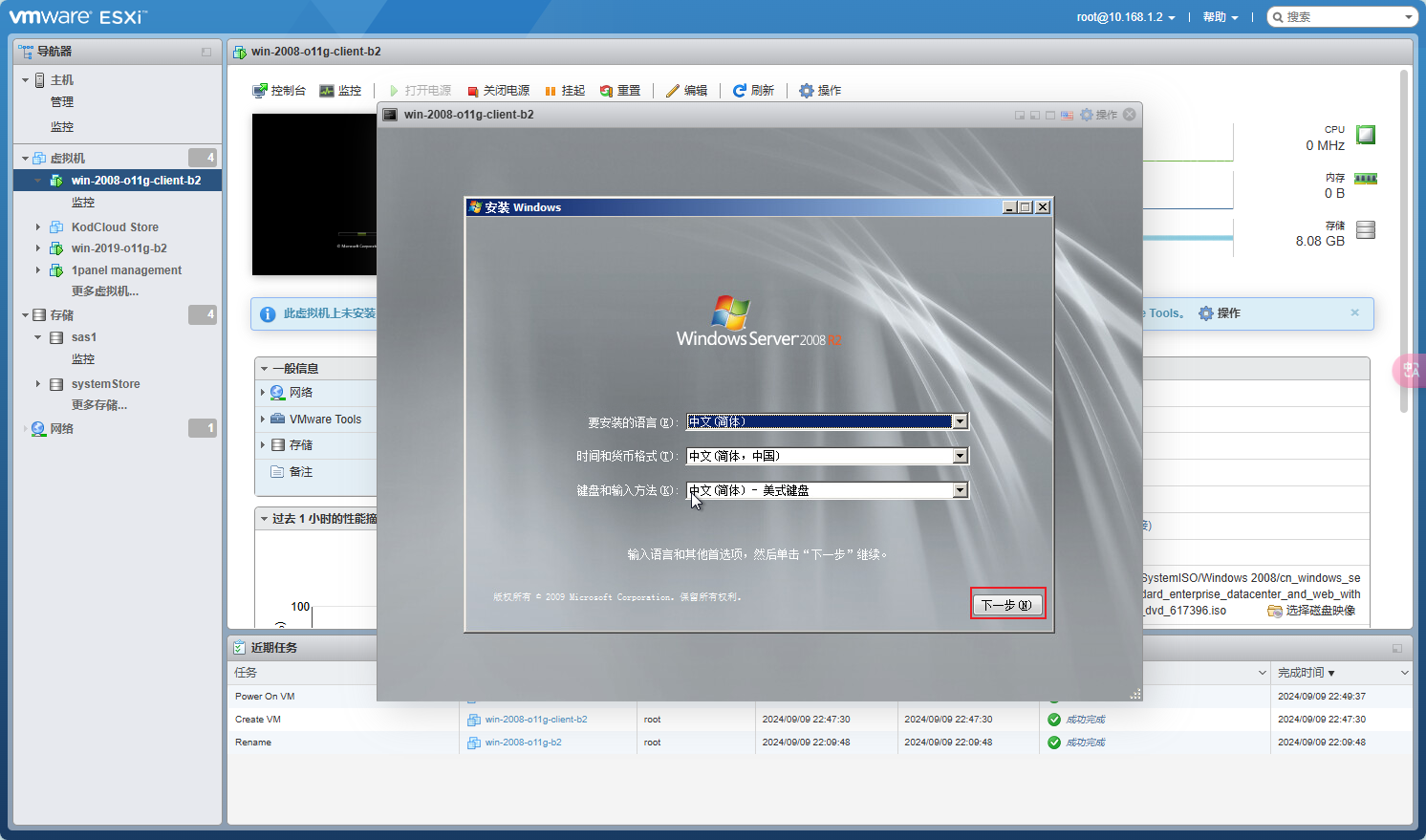1426x840 pixels.
Task: Open 监控 under sas1 datastore
Action: coord(83,359)
